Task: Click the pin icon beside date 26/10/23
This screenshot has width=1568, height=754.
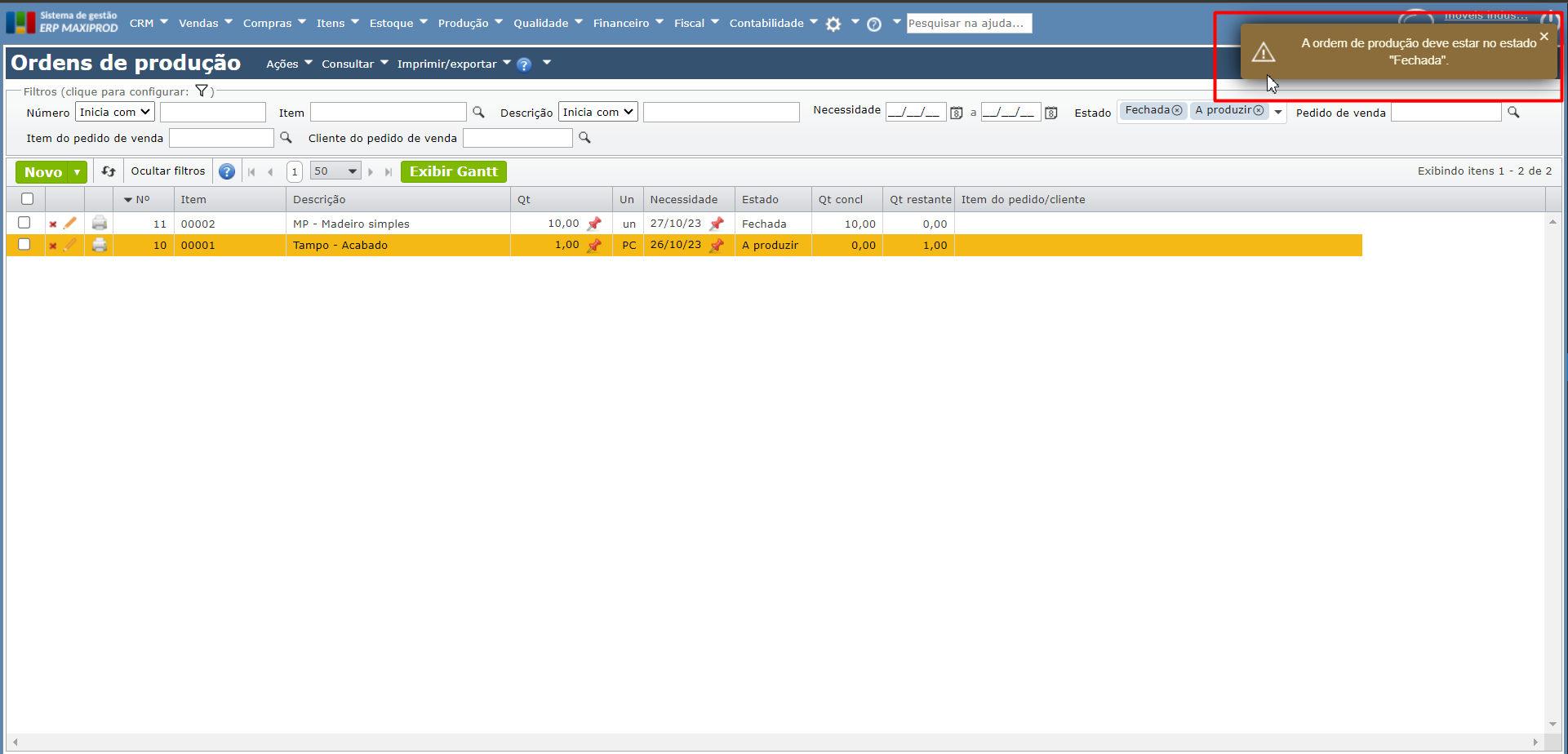Action: point(717,245)
